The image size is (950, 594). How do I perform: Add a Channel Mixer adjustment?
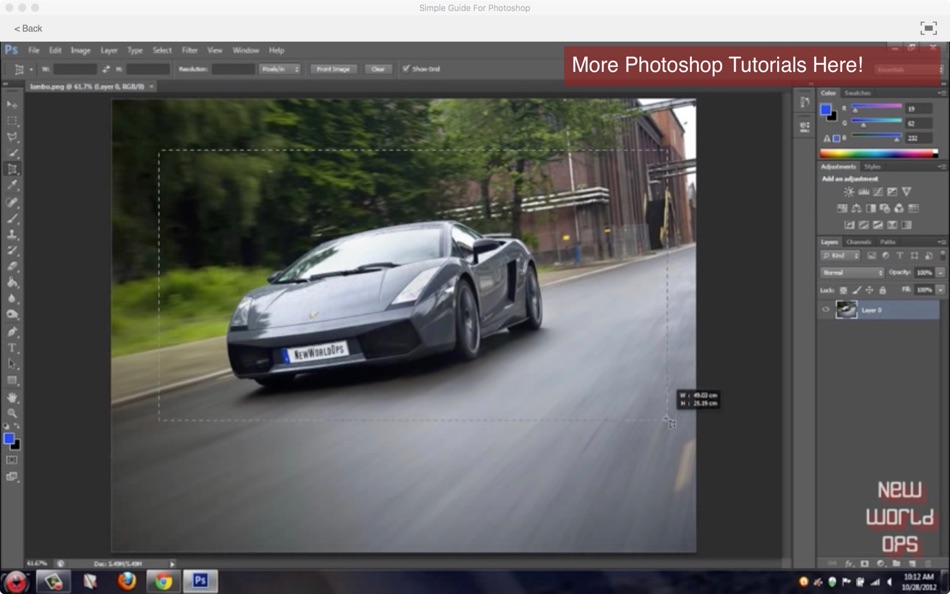[x=899, y=209]
